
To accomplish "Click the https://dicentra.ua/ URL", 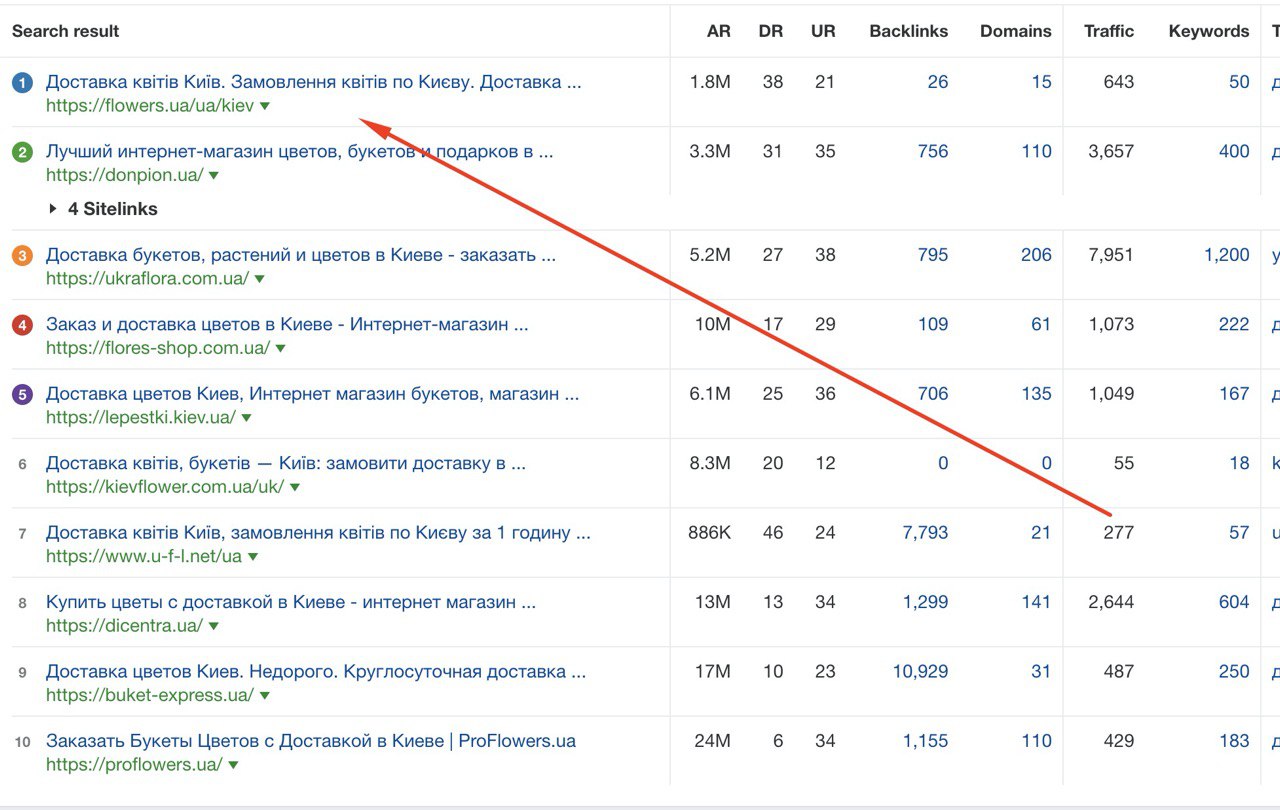I will pyautogui.click(x=125, y=626).
